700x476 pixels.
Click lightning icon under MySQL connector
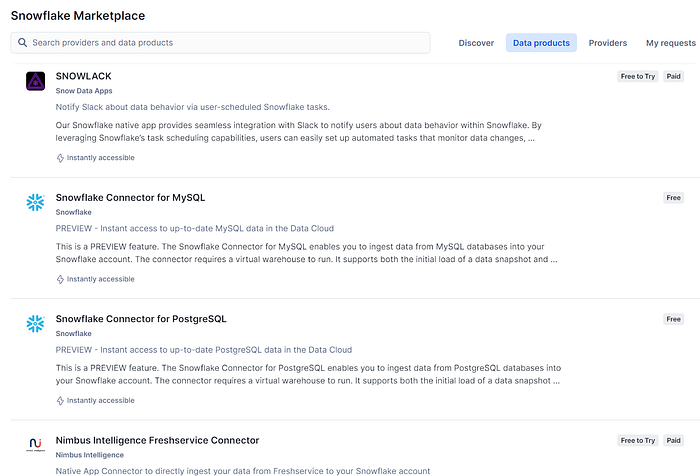tap(60, 279)
